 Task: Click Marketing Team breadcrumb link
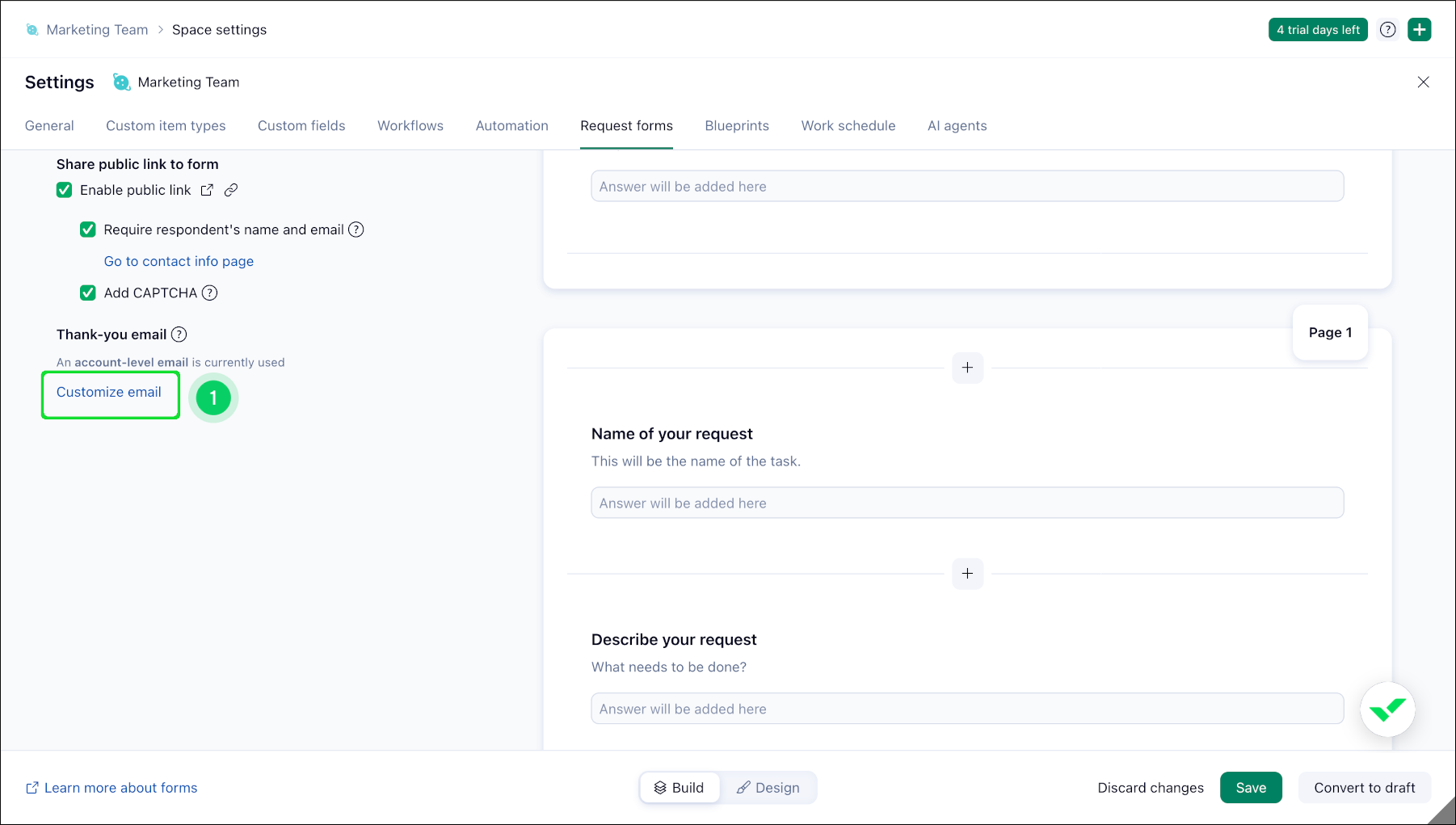pos(97,30)
